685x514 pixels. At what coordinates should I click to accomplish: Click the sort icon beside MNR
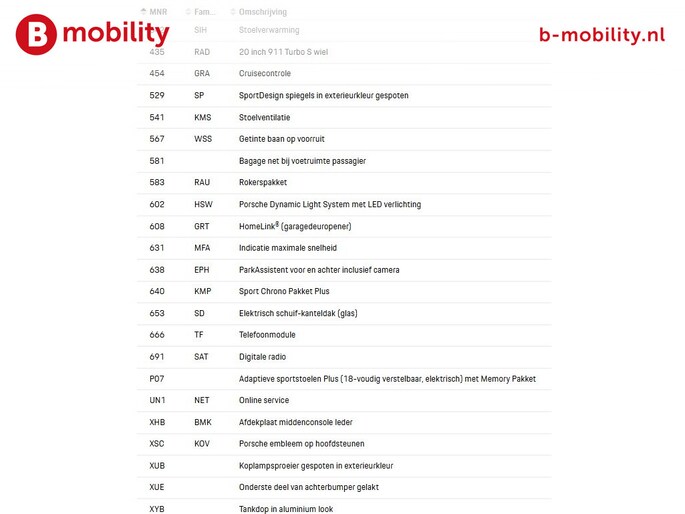pos(143,12)
